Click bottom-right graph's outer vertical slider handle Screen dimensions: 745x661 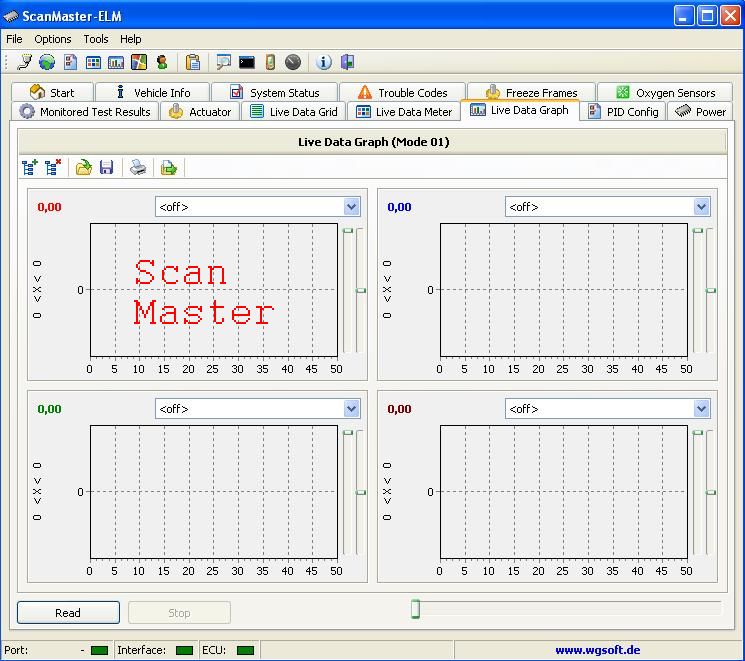[711, 492]
